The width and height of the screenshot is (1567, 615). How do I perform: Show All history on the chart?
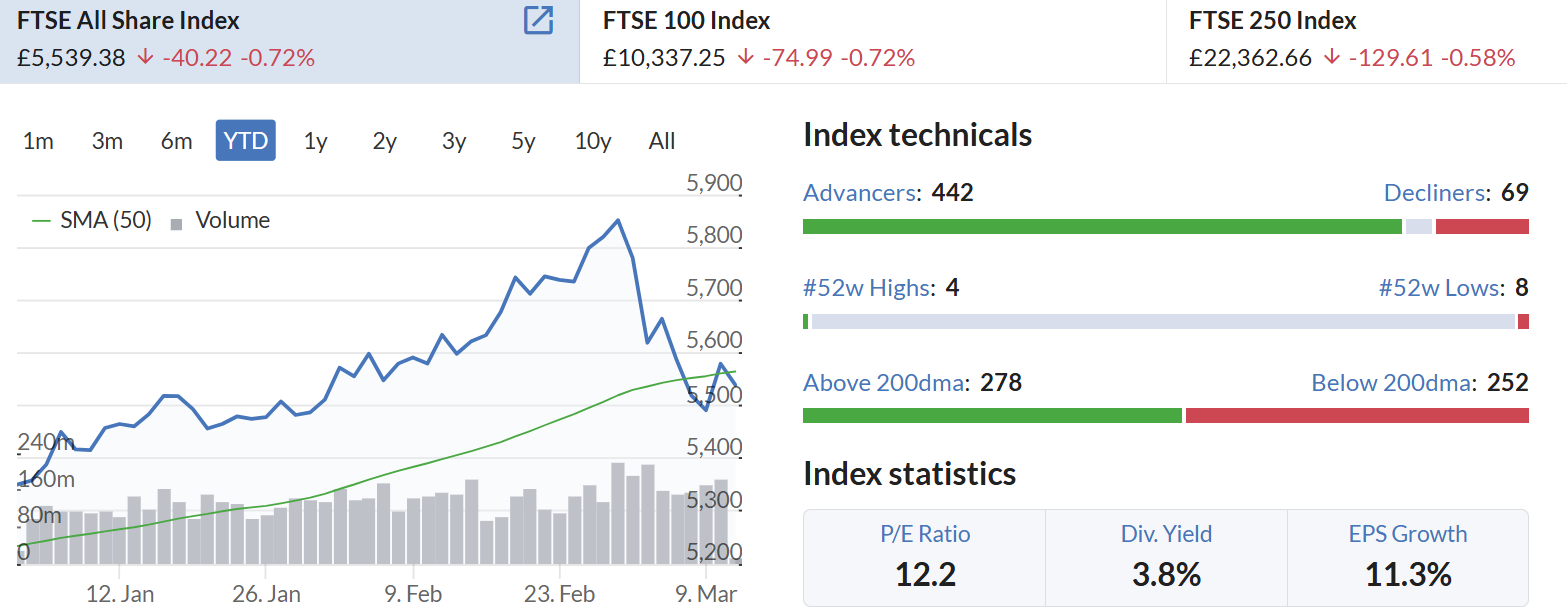[x=662, y=141]
